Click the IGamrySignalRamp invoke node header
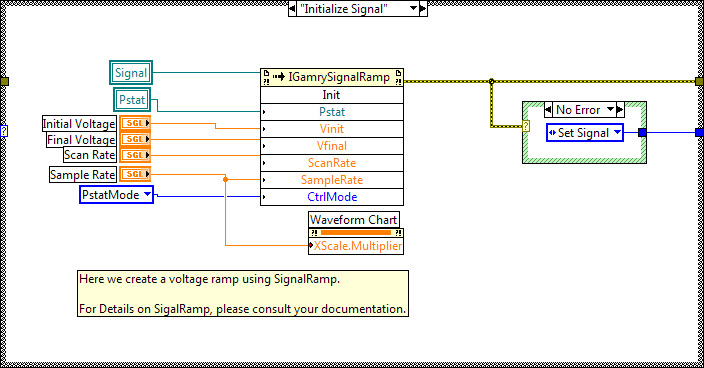 point(332,77)
